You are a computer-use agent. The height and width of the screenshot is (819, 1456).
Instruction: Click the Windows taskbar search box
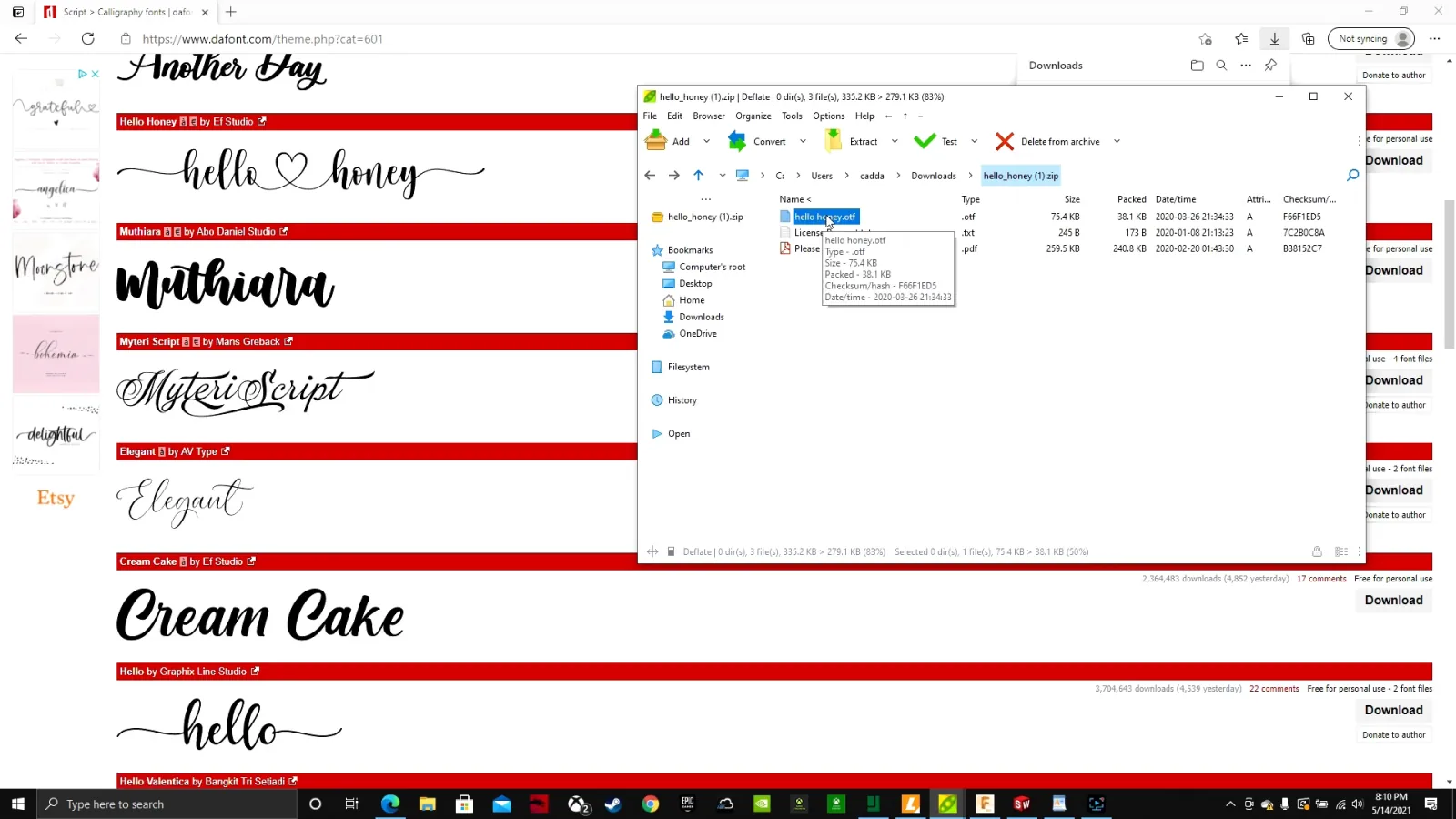click(167, 804)
